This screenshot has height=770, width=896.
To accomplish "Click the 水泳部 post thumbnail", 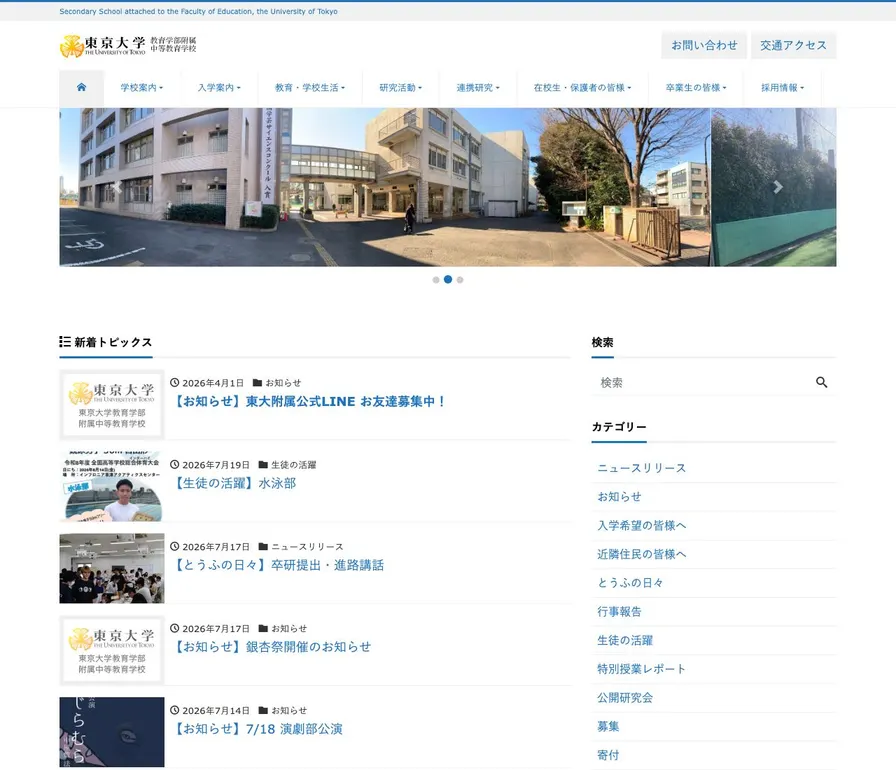I will click(x=112, y=486).
